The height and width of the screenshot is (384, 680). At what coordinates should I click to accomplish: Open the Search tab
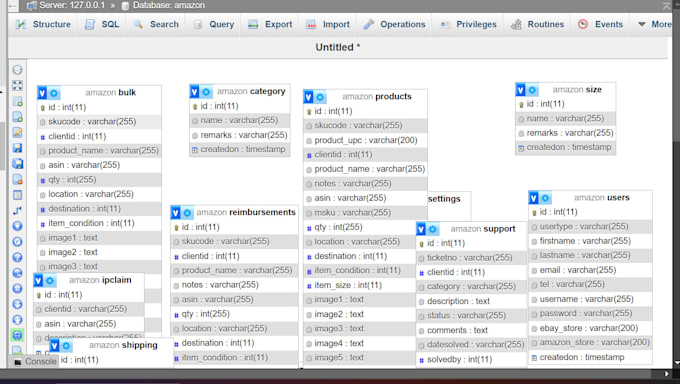pyautogui.click(x=156, y=24)
